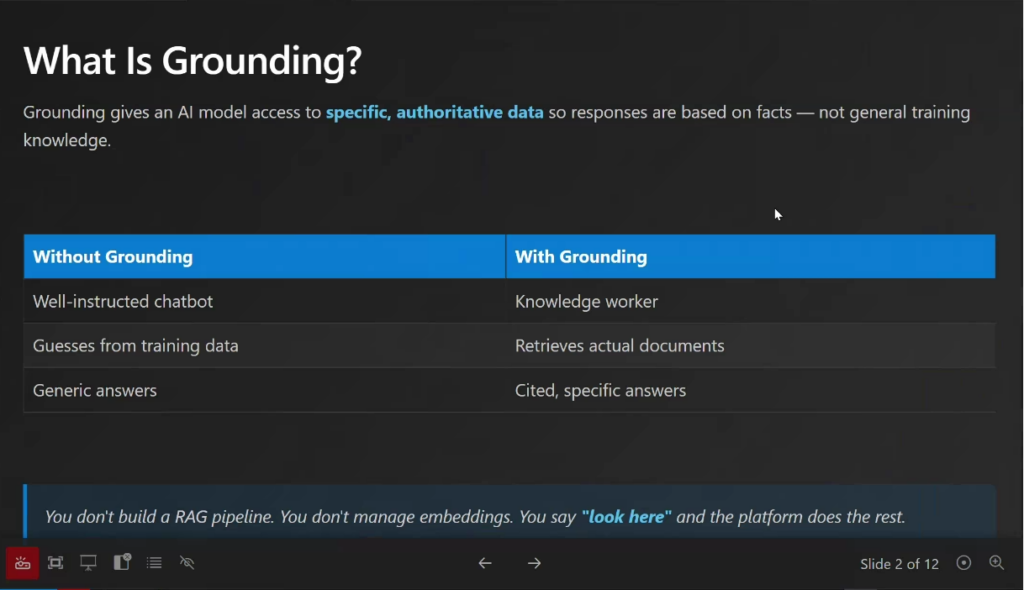Click the "Guesses from training data" cell

[135, 346]
